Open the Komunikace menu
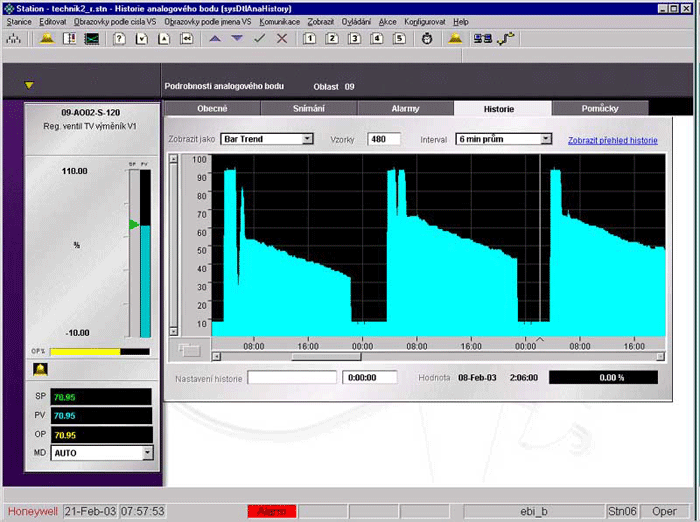Viewport: 700px width, 522px height. (279, 21)
